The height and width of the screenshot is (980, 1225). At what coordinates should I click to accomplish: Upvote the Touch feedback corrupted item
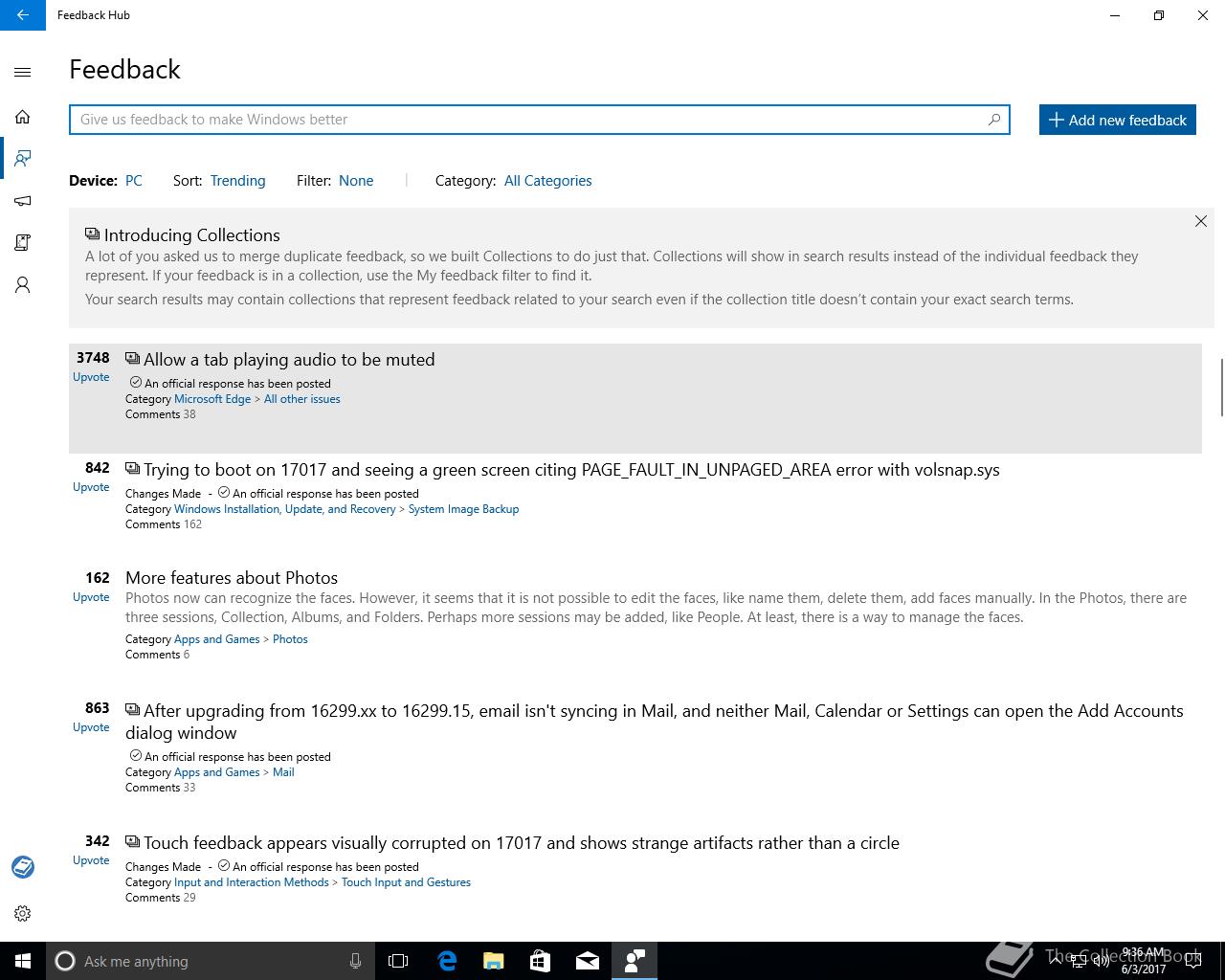tap(91, 860)
